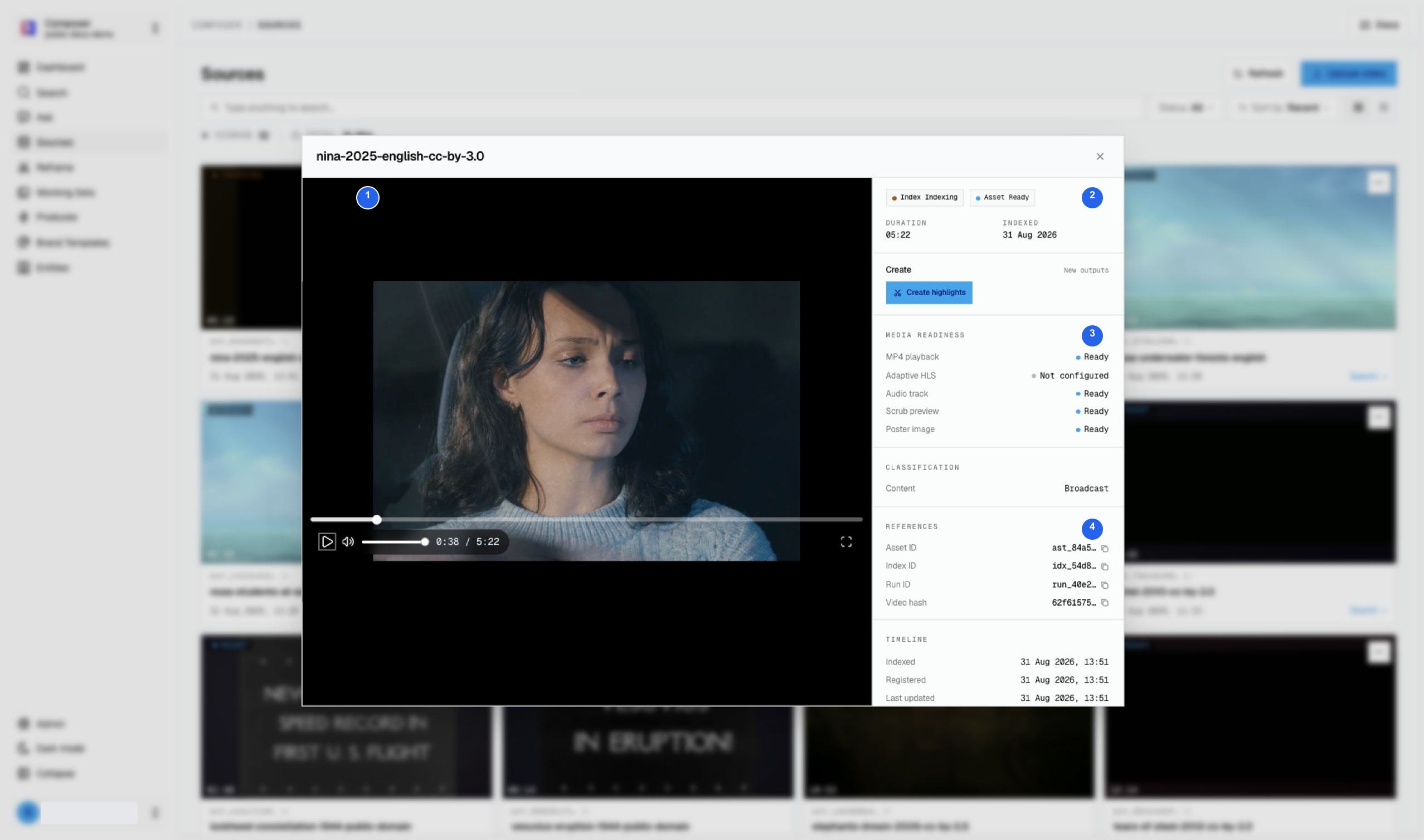
Task: Click the video frame of the woman
Action: pos(586,421)
